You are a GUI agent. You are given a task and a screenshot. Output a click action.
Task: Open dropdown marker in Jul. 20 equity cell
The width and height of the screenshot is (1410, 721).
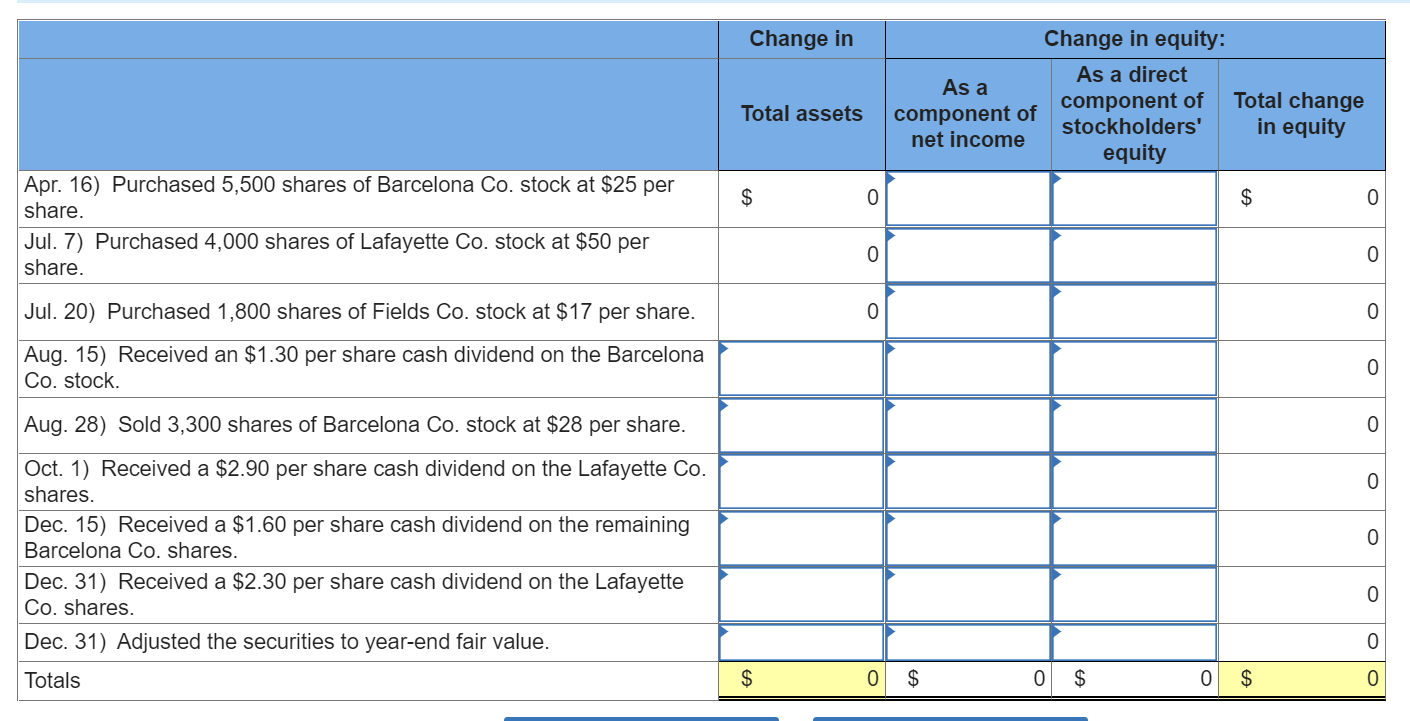[1056, 289]
